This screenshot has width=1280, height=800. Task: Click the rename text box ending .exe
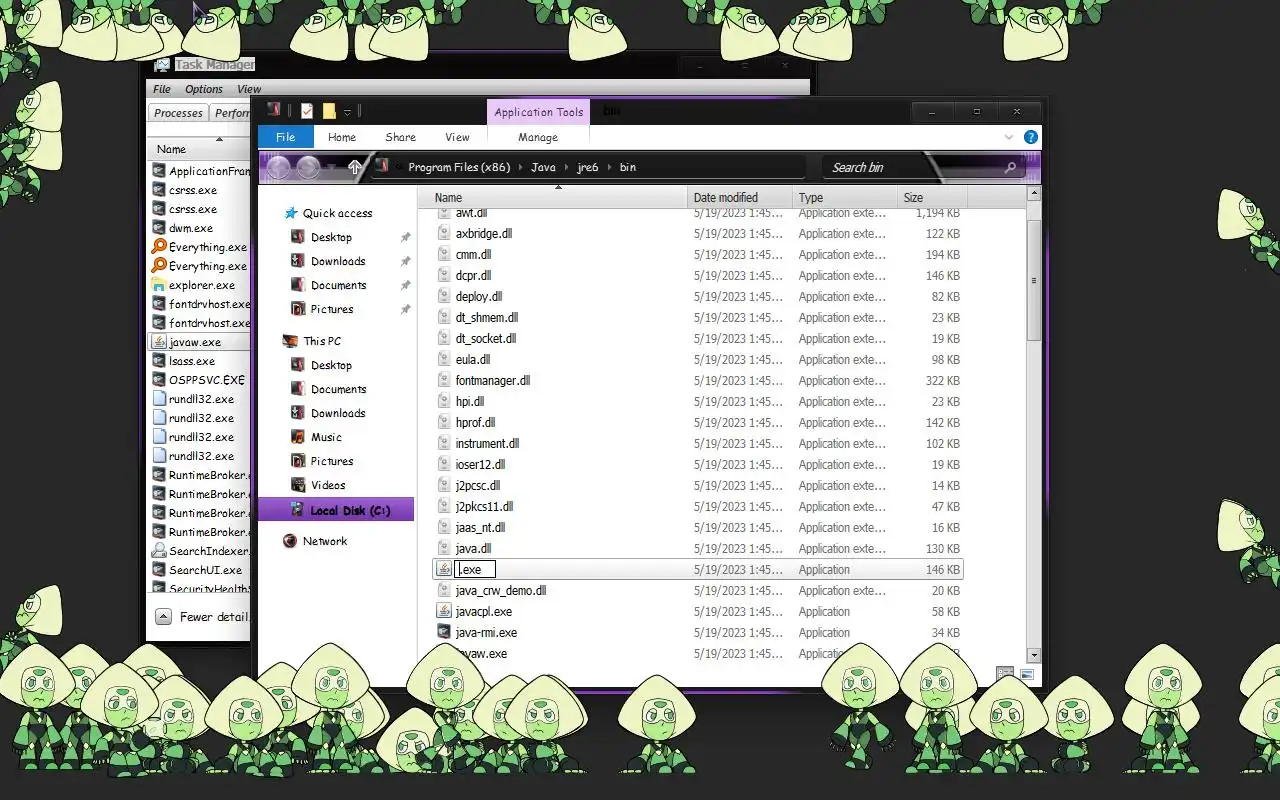[475, 570]
